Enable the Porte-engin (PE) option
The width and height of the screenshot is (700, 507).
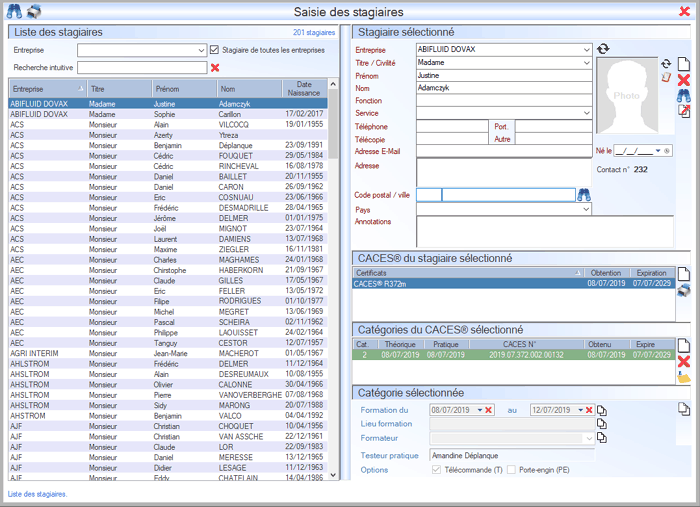coord(512,470)
